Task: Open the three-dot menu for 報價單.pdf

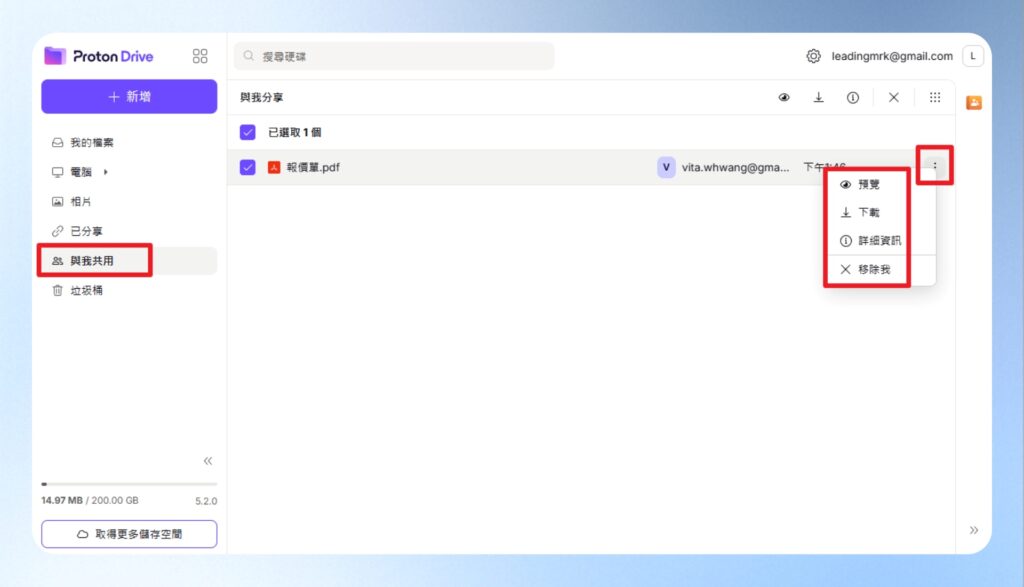Action: click(x=935, y=166)
